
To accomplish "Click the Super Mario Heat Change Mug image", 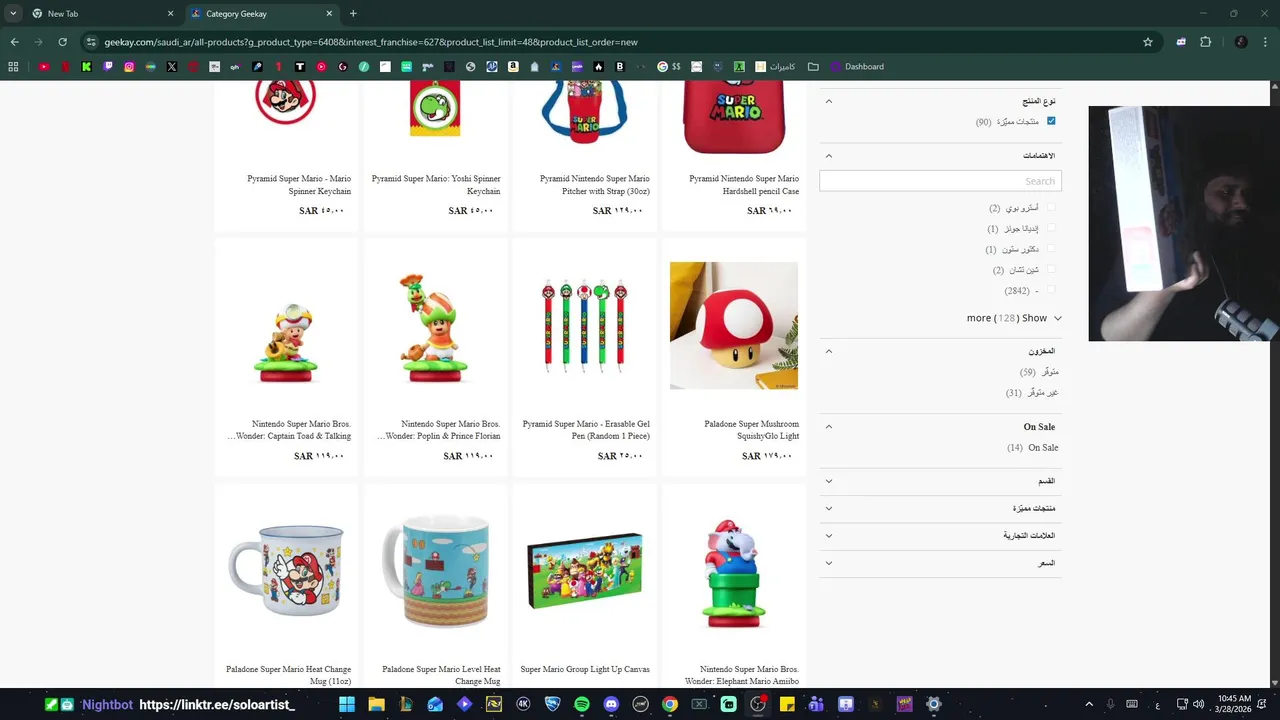I will (x=286, y=572).
